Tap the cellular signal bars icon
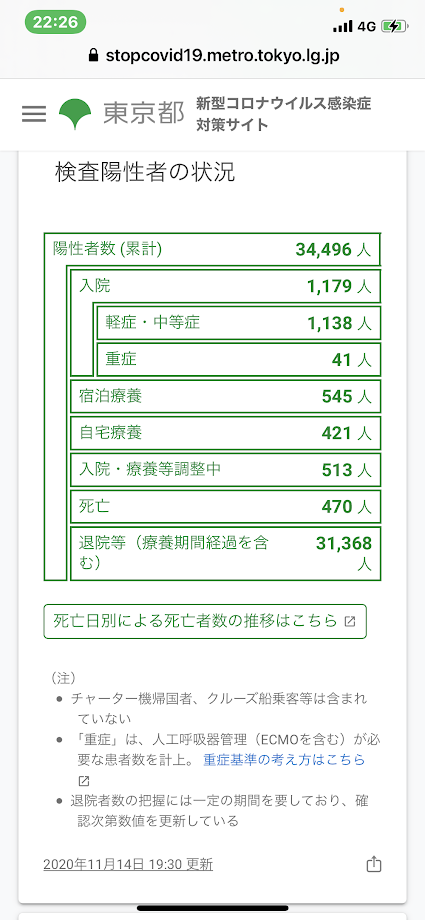 coord(343,26)
